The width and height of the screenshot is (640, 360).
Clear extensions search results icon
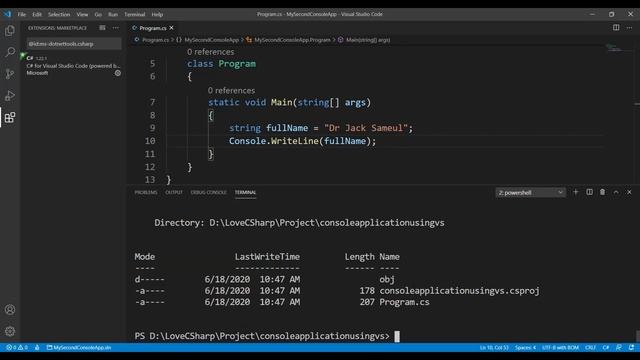coord(102,28)
